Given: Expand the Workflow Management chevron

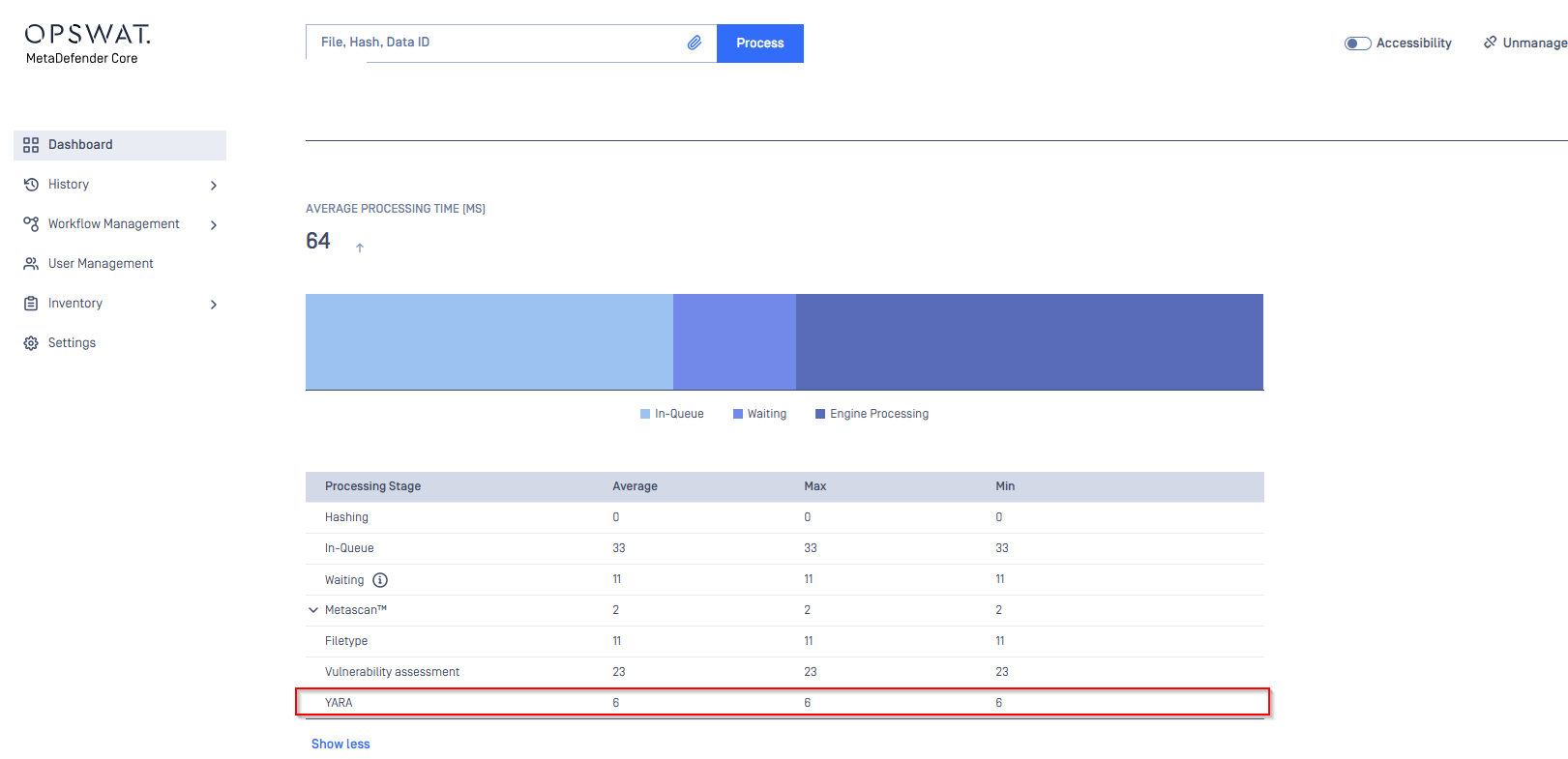Looking at the screenshot, I should pyautogui.click(x=214, y=225).
